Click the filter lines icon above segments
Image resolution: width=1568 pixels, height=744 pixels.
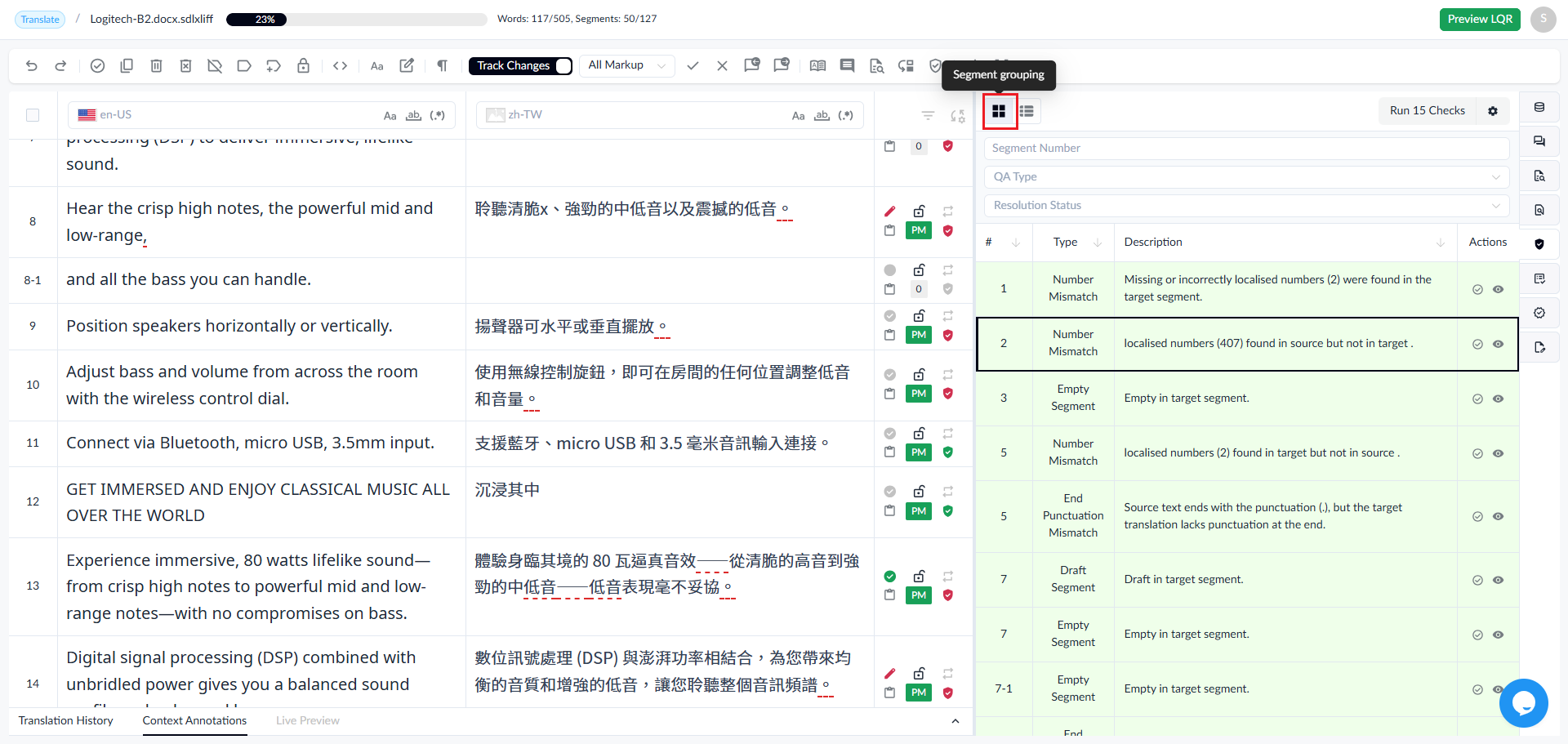point(928,115)
